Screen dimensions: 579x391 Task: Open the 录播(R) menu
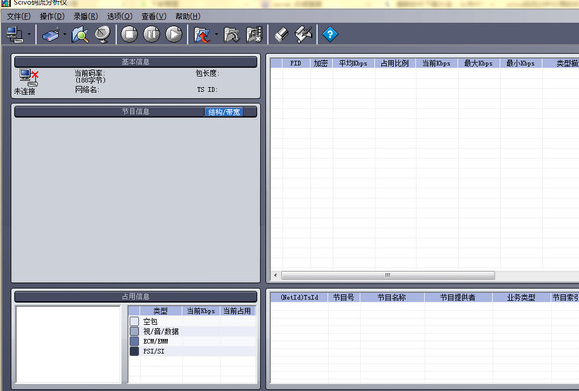86,17
